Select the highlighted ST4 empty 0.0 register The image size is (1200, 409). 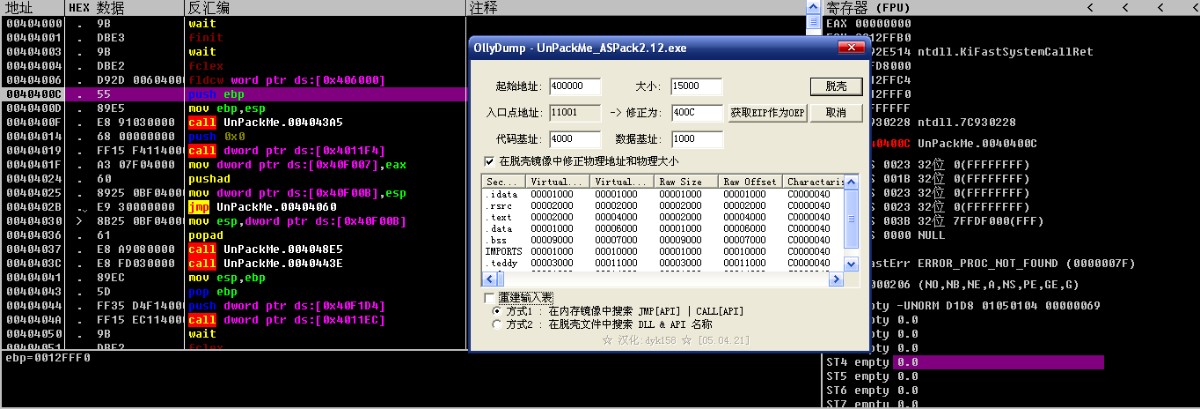point(965,362)
